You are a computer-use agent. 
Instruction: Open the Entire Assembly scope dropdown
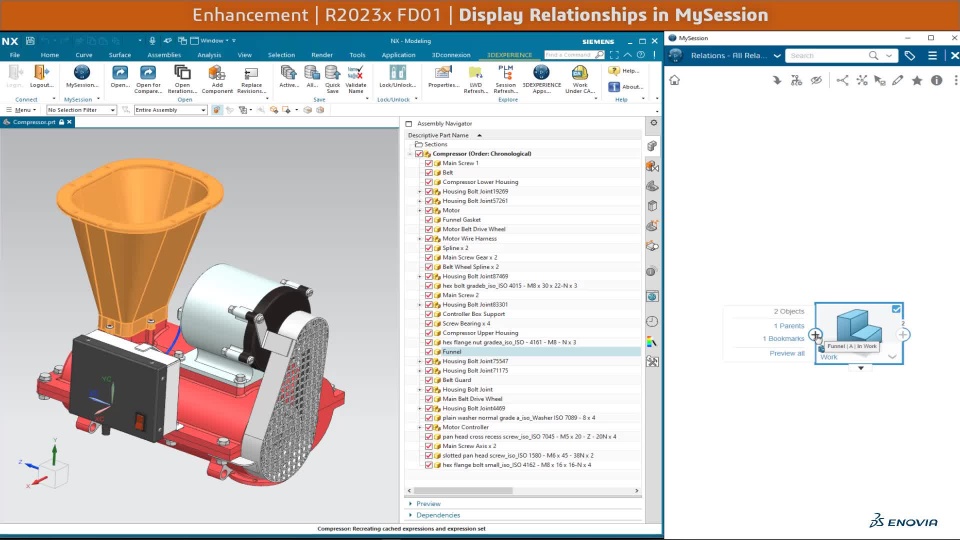170,110
